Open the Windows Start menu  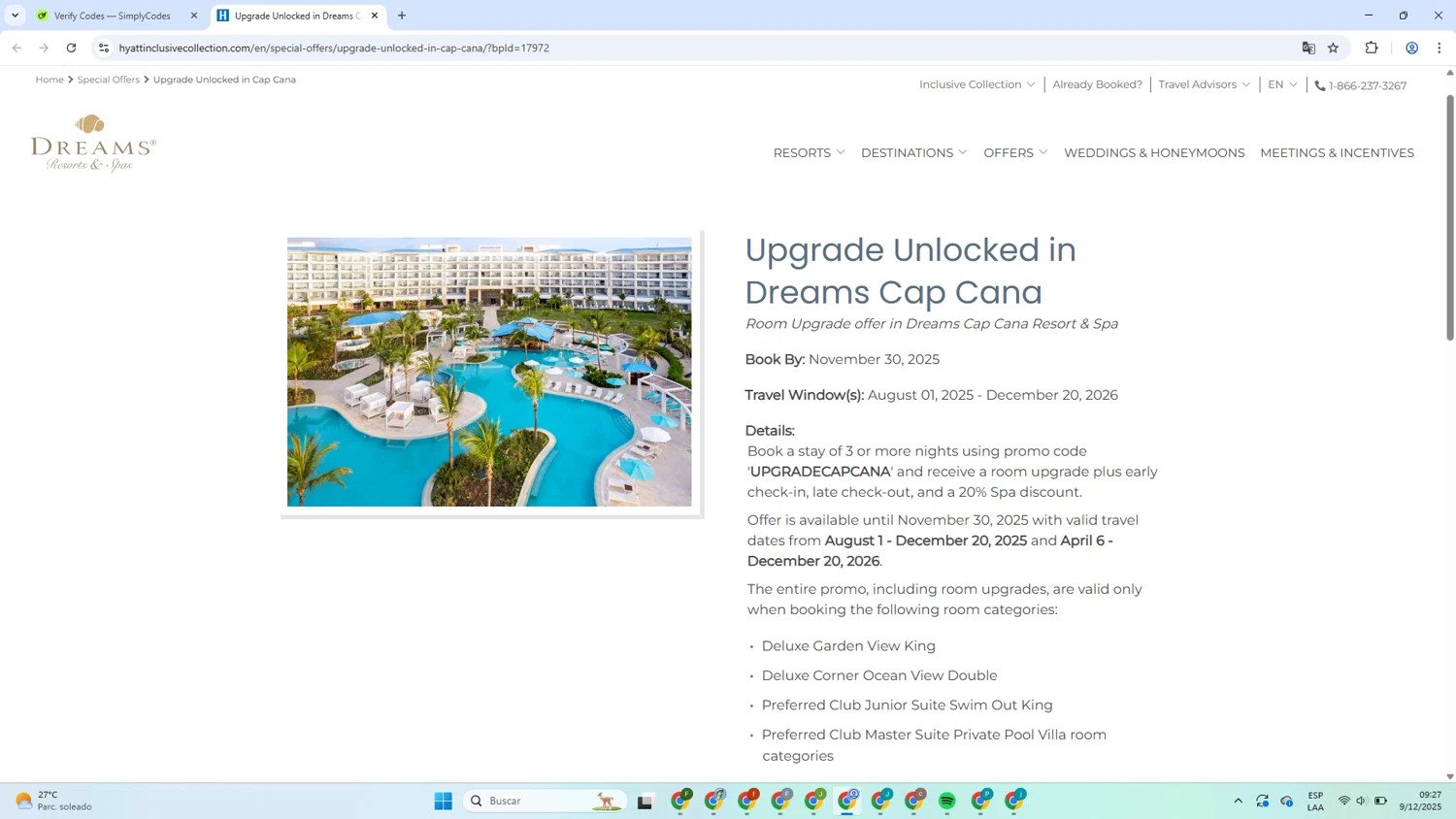click(x=444, y=801)
